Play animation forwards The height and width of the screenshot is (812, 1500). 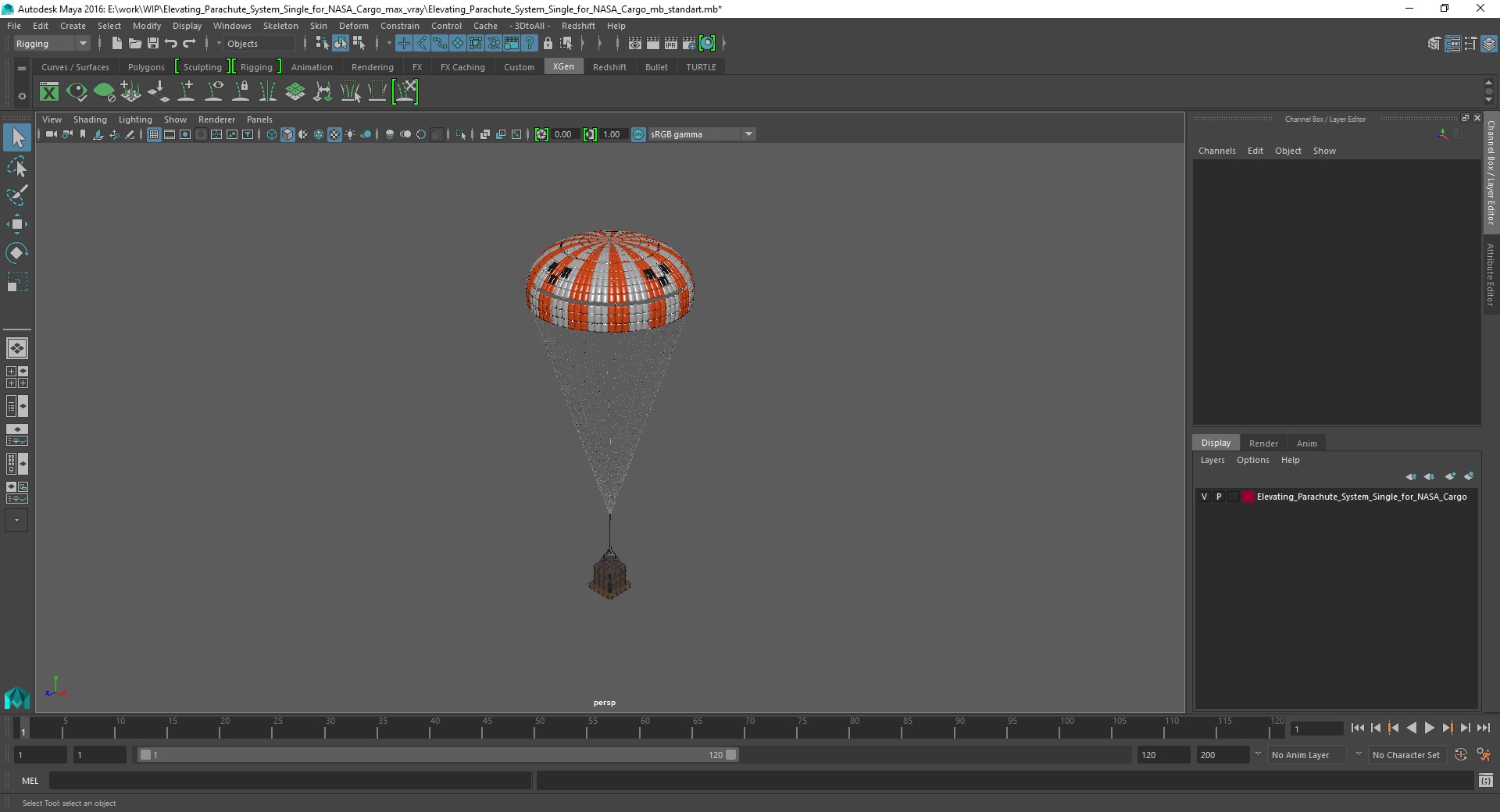(x=1429, y=728)
